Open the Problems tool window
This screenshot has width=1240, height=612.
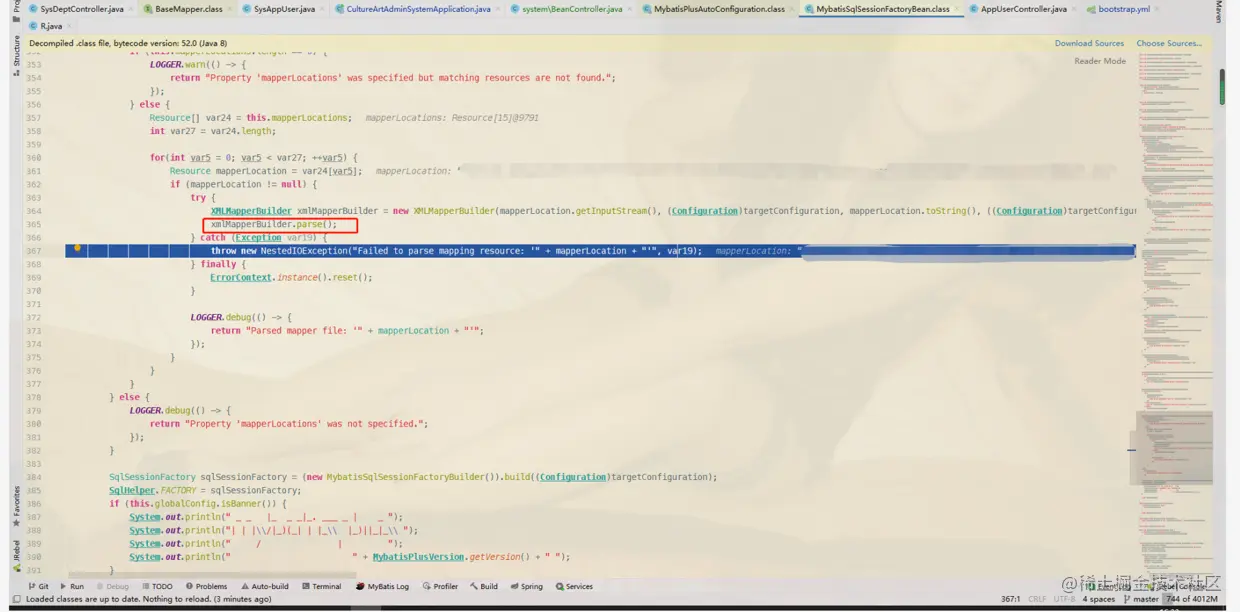206,586
